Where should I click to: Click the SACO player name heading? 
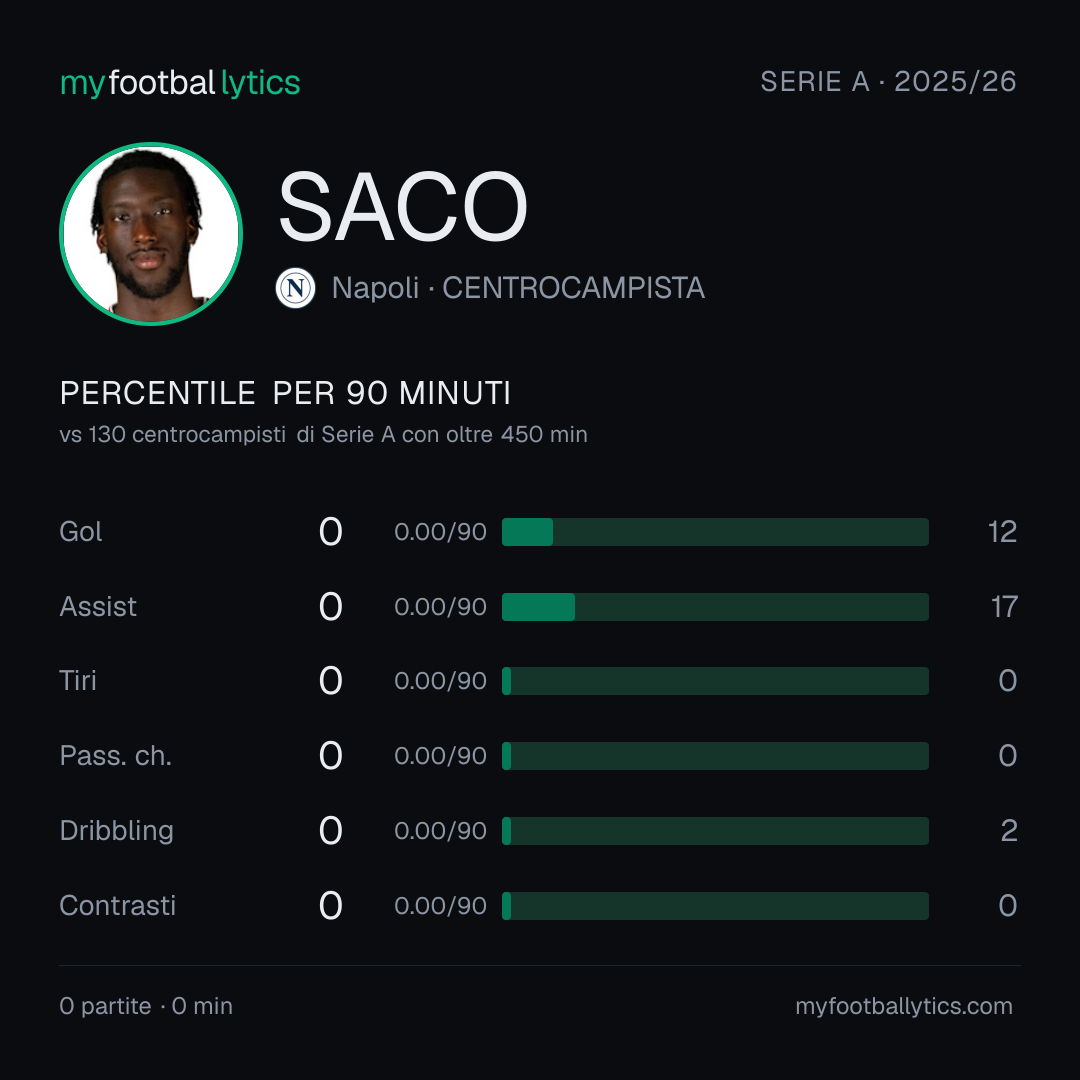[x=402, y=206]
